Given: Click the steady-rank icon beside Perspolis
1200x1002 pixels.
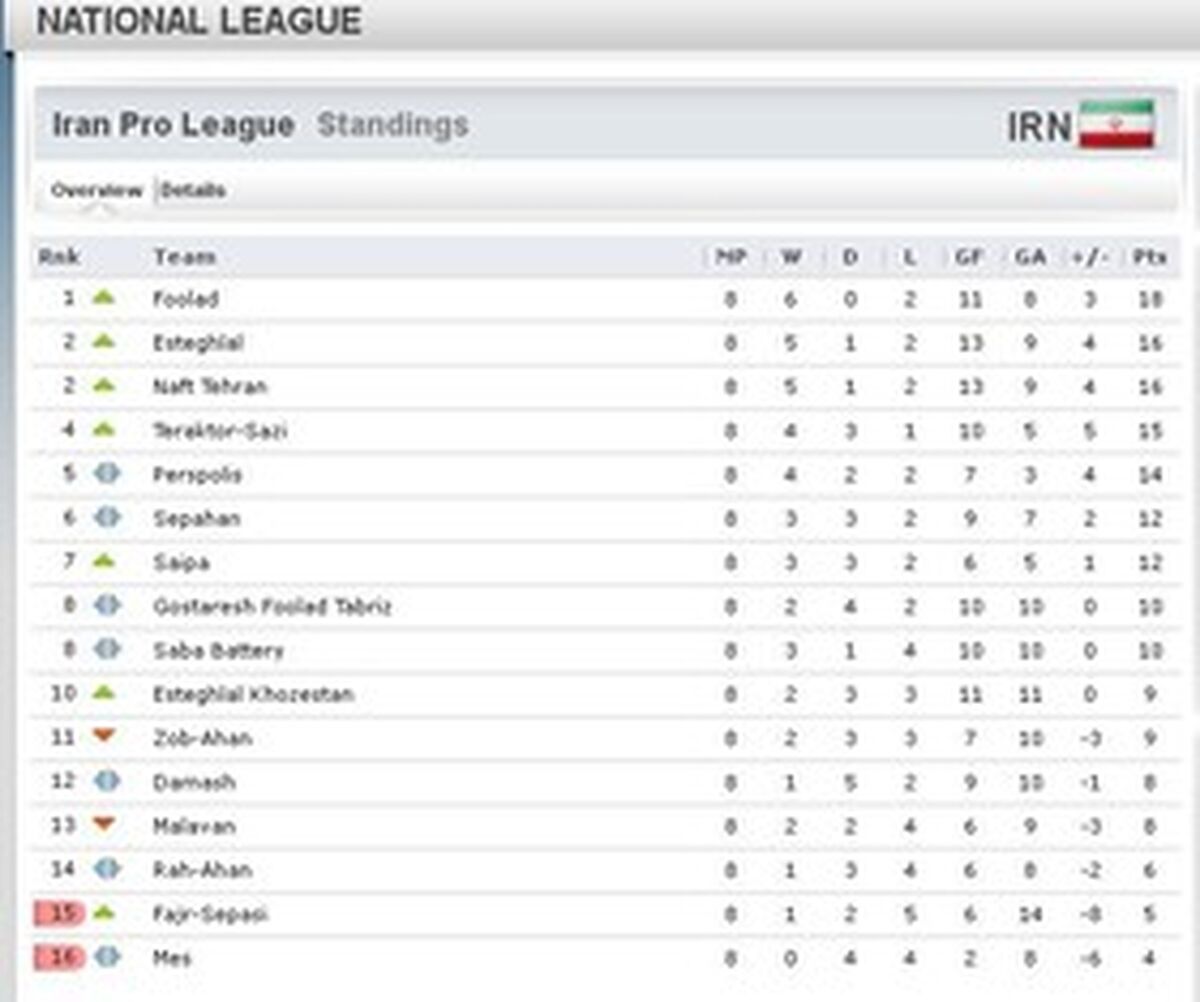Looking at the screenshot, I should (107, 473).
